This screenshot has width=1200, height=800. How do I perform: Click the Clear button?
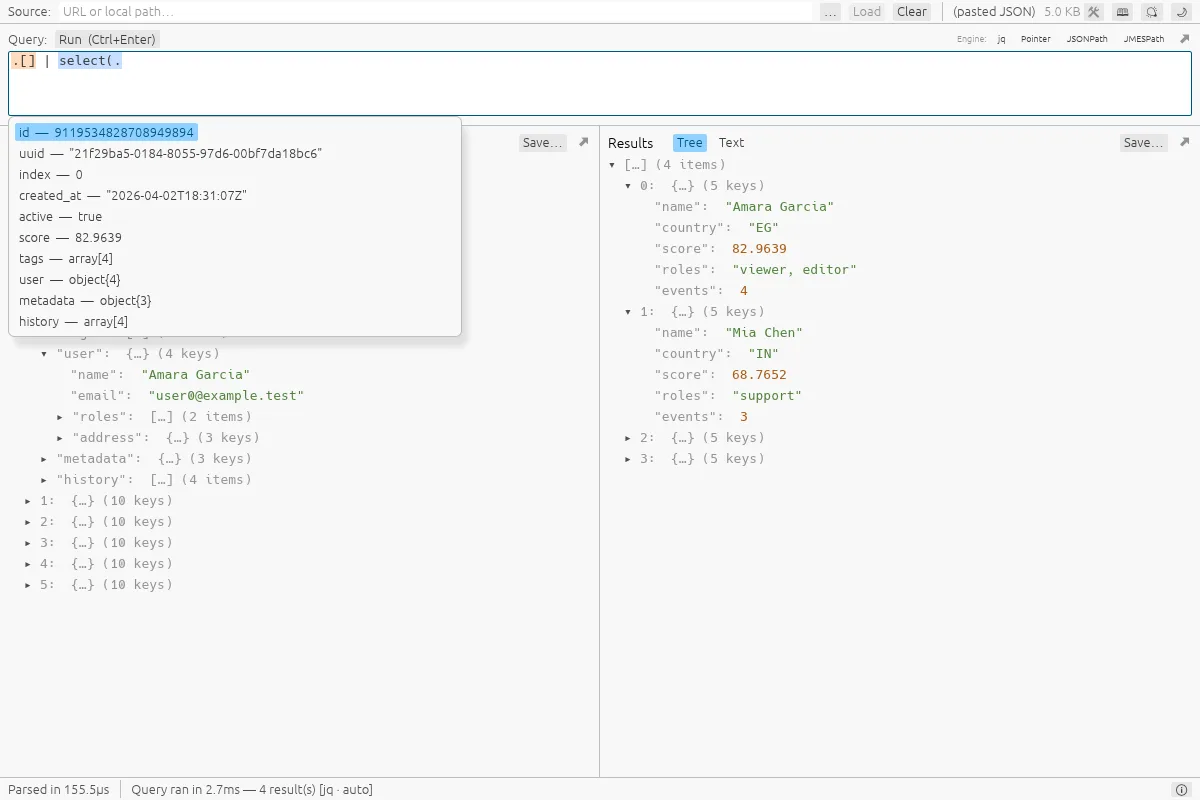tap(911, 12)
